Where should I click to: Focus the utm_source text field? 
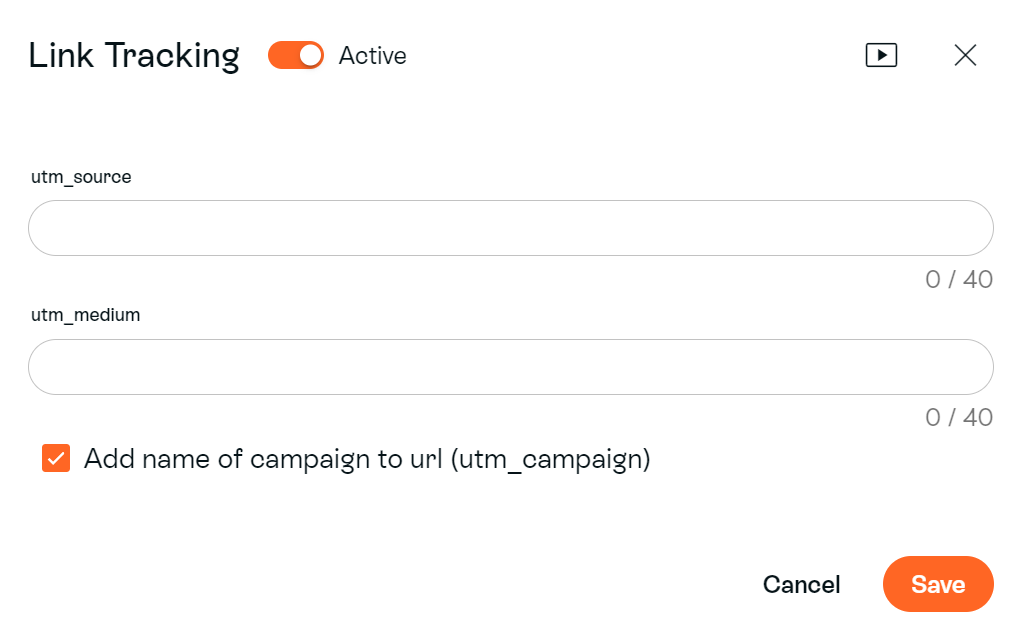coord(511,228)
